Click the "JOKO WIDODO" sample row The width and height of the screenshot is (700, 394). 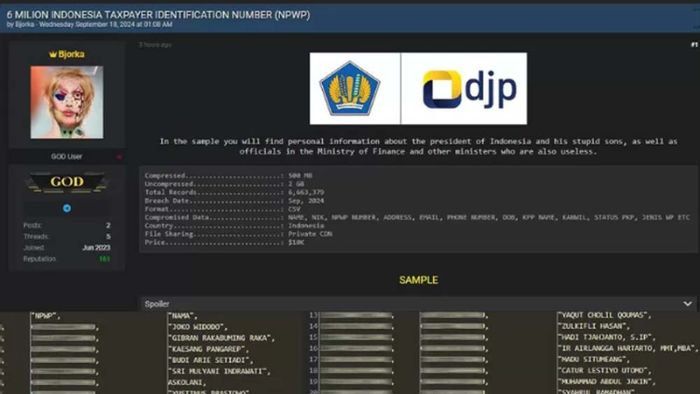pos(198,327)
